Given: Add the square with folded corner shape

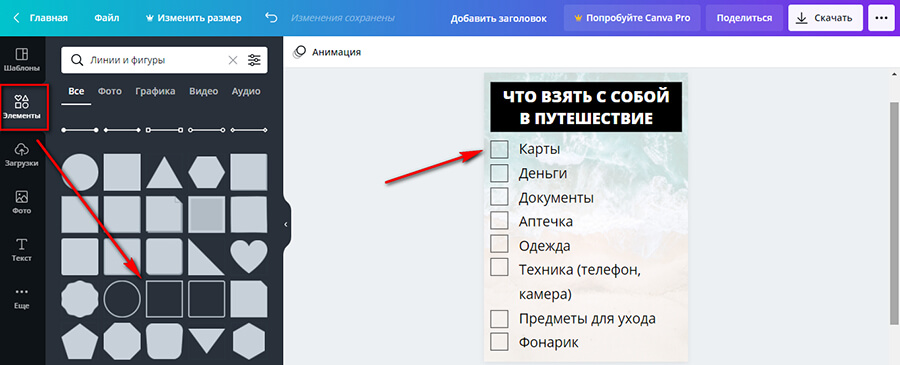Looking at the screenshot, I should (x=164, y=214).
